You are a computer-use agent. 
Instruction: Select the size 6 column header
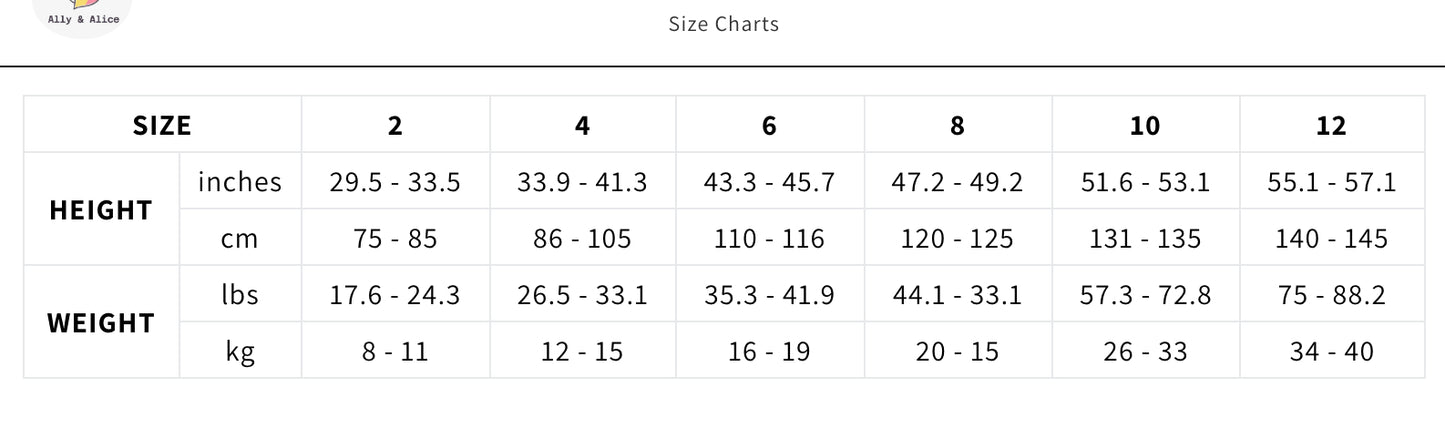coord(769,125)
